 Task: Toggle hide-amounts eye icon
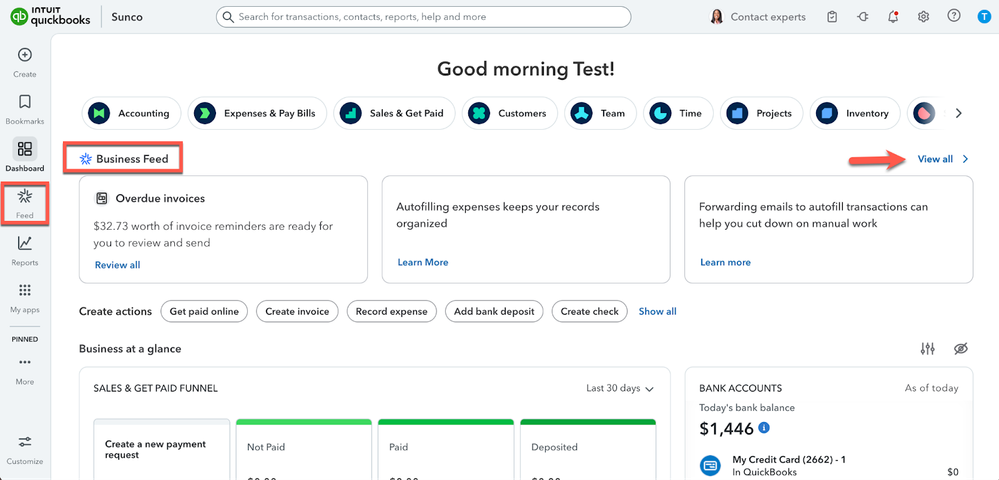click(961, 348)
